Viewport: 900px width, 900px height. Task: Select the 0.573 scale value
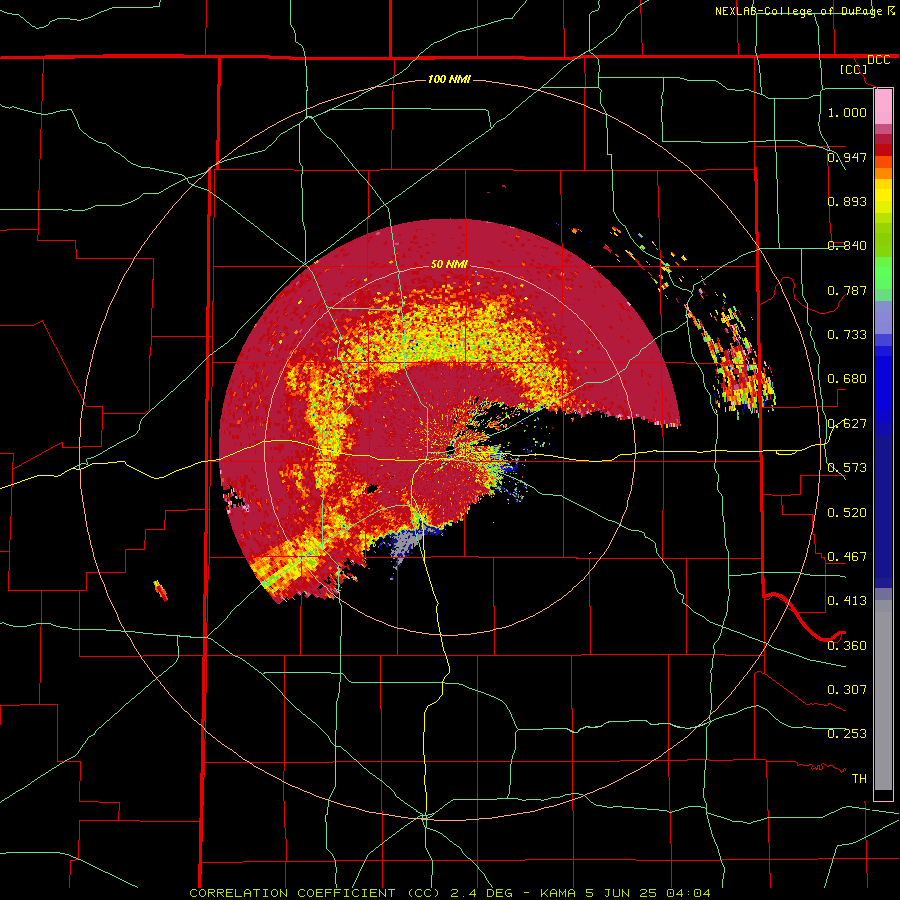[847, 467]
